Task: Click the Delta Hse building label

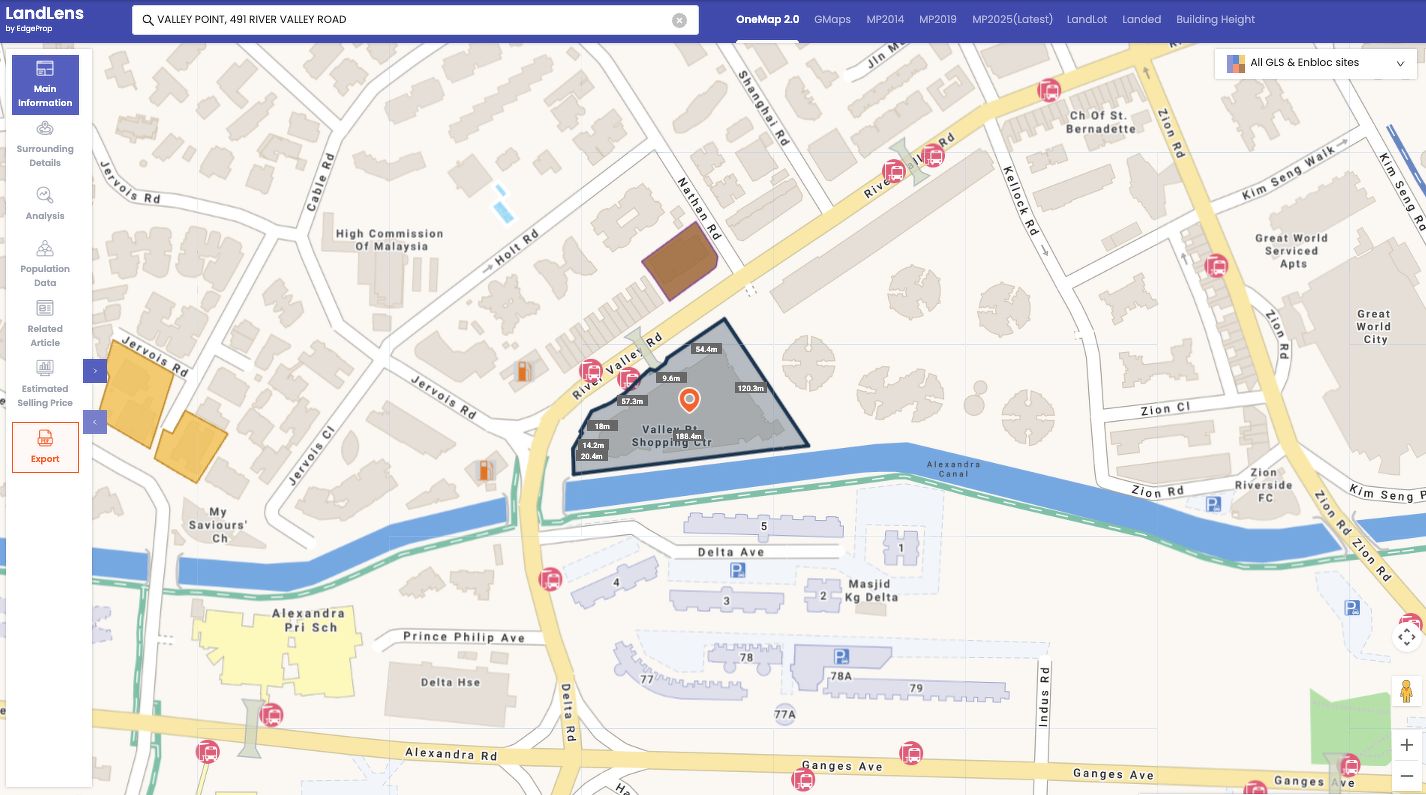Action: tap(450, 683)
